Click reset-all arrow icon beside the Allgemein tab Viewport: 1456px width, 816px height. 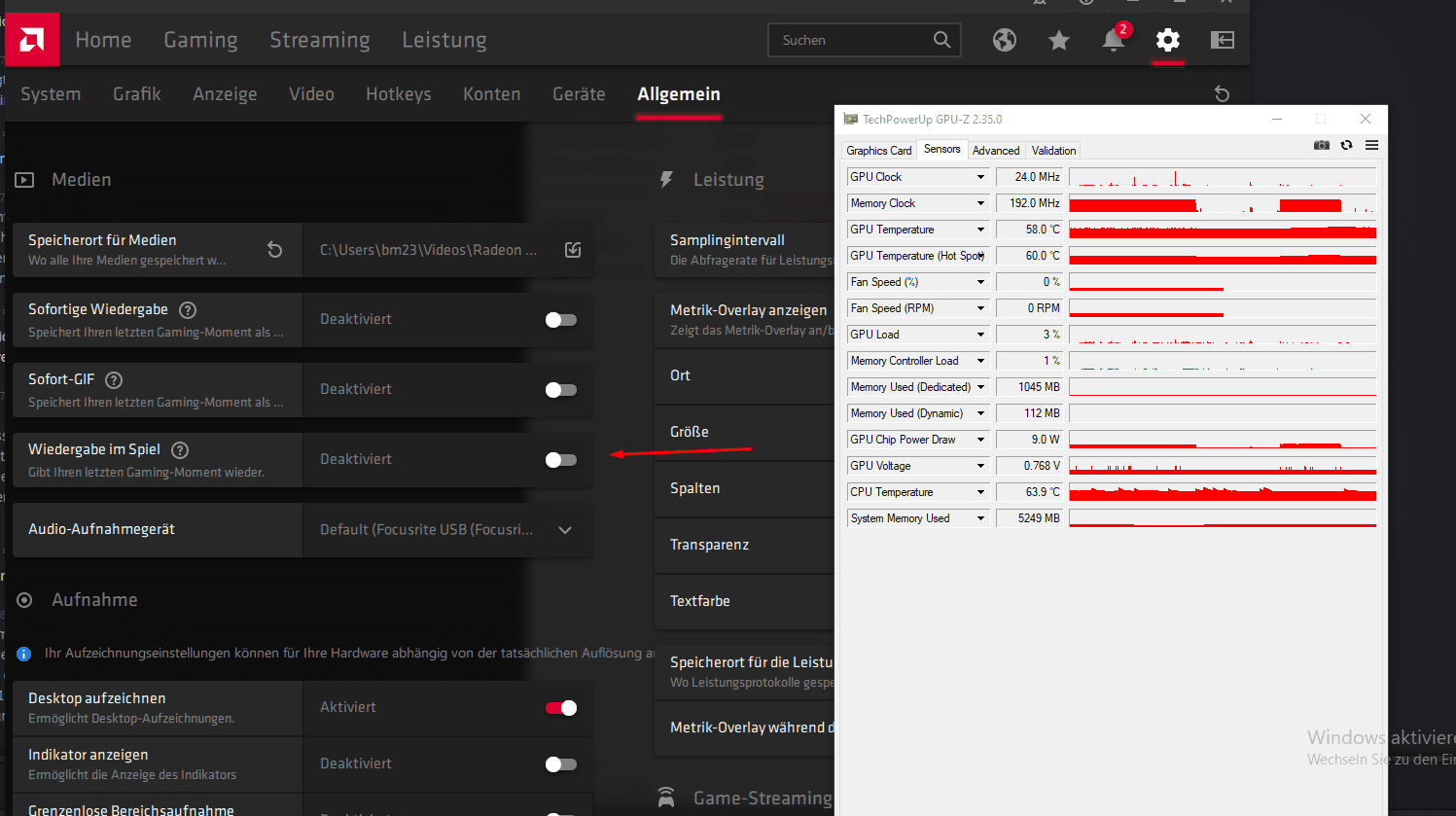coord(1223,94)
